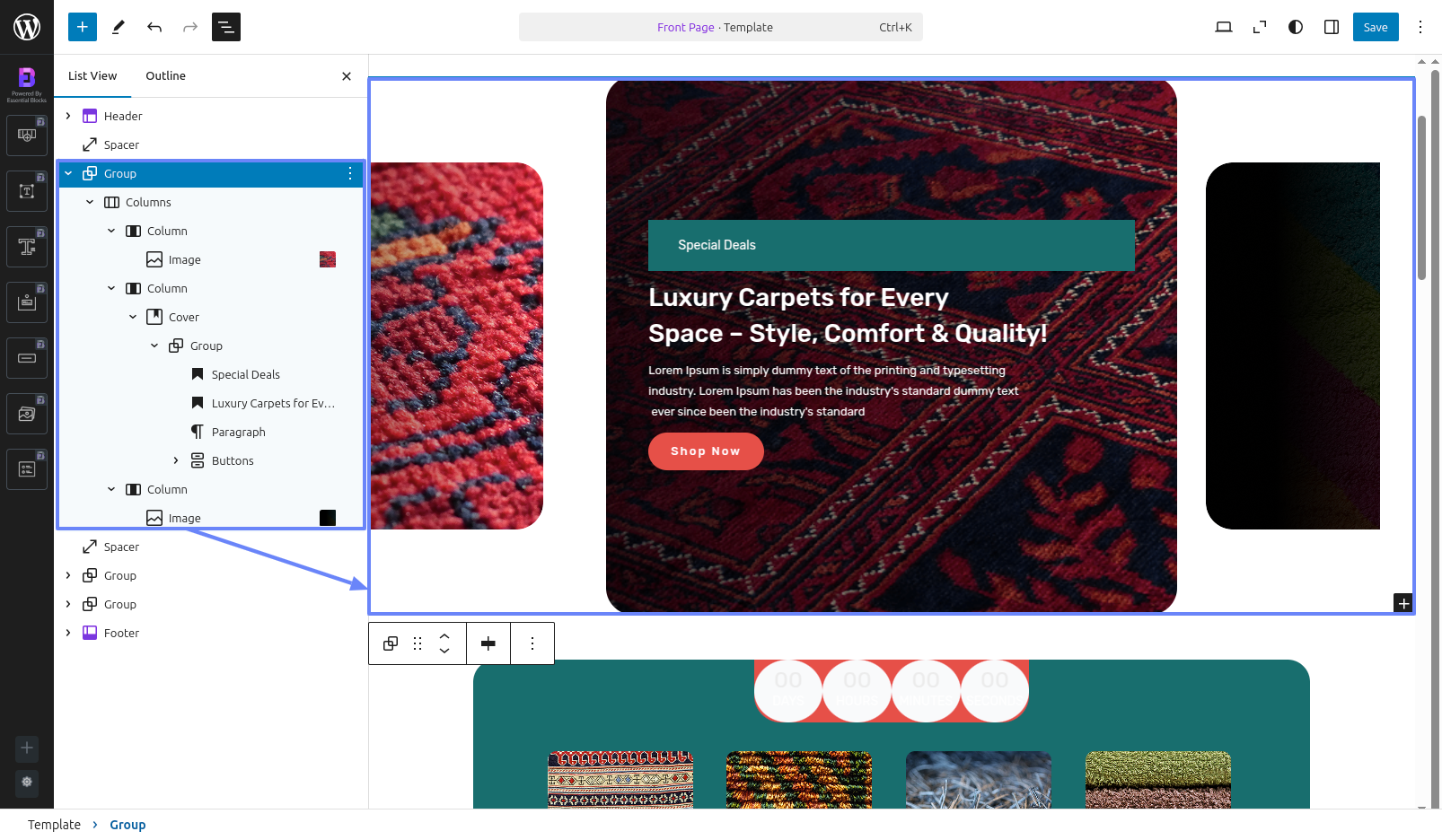Toggle the Settings sidebar icon
The width and height of the screenshot is (1442, 840).
[x=1332, y=27]
